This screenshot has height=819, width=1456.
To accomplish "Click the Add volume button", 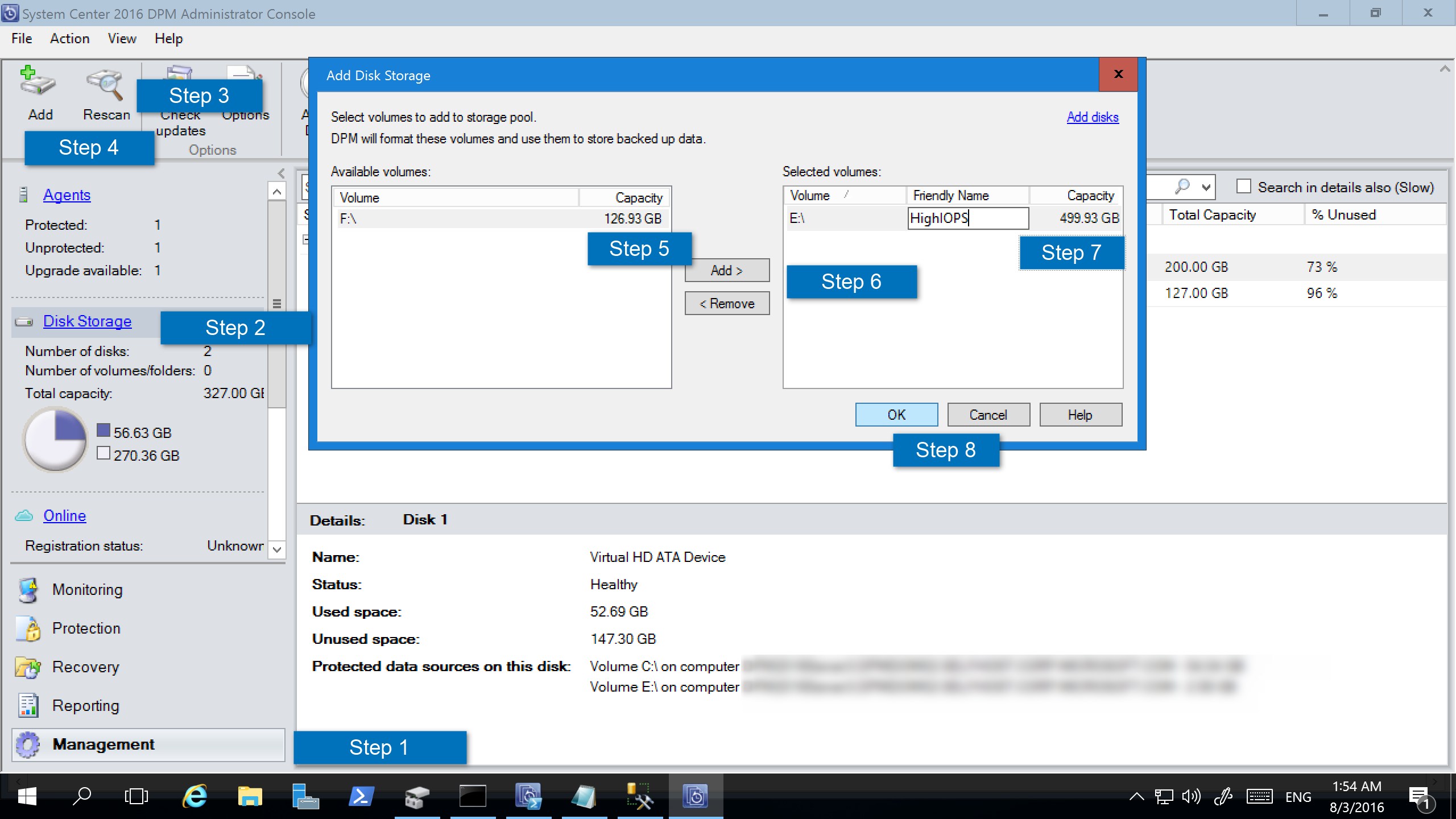I will (727, 269).
